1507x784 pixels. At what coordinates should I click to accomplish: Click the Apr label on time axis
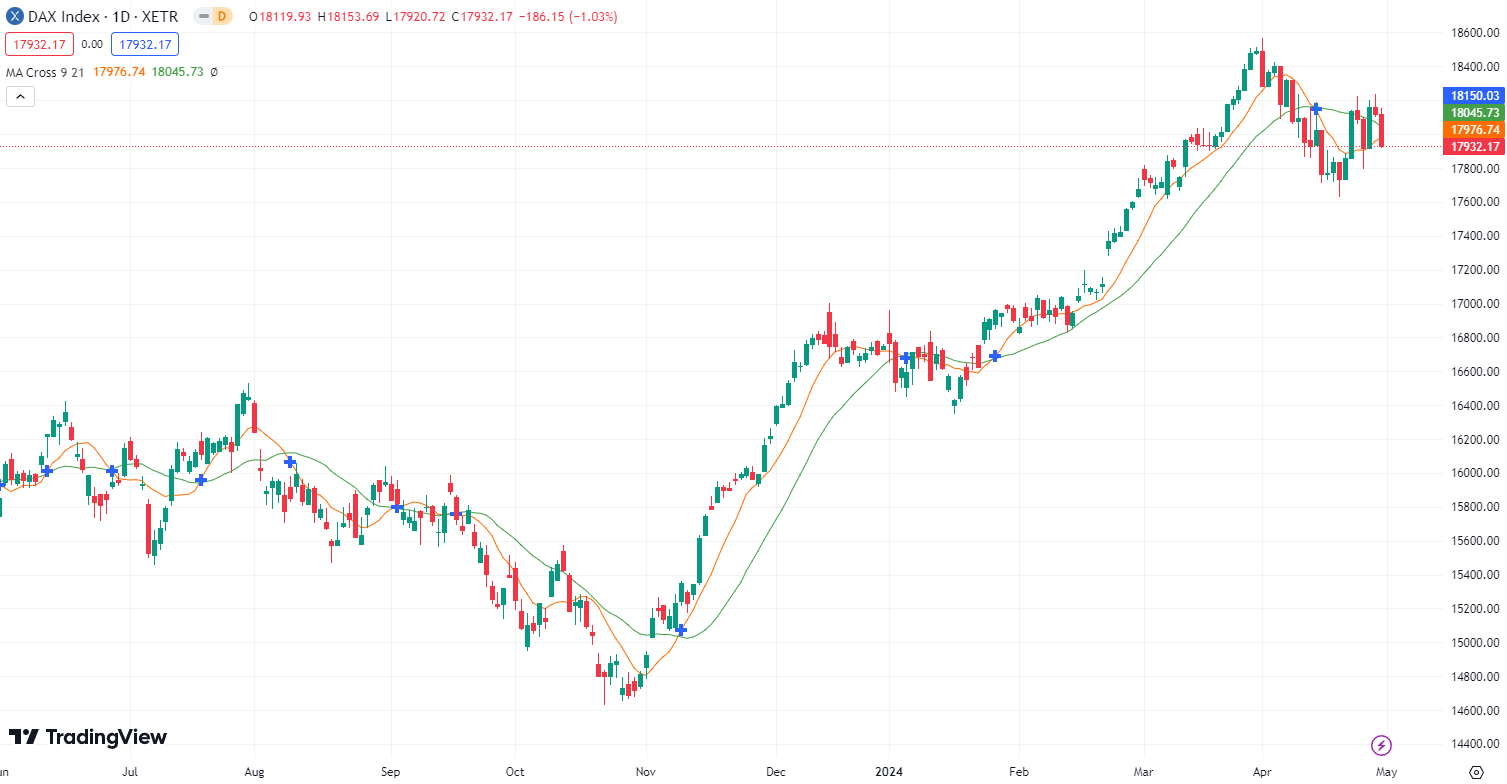[1260, 772]
